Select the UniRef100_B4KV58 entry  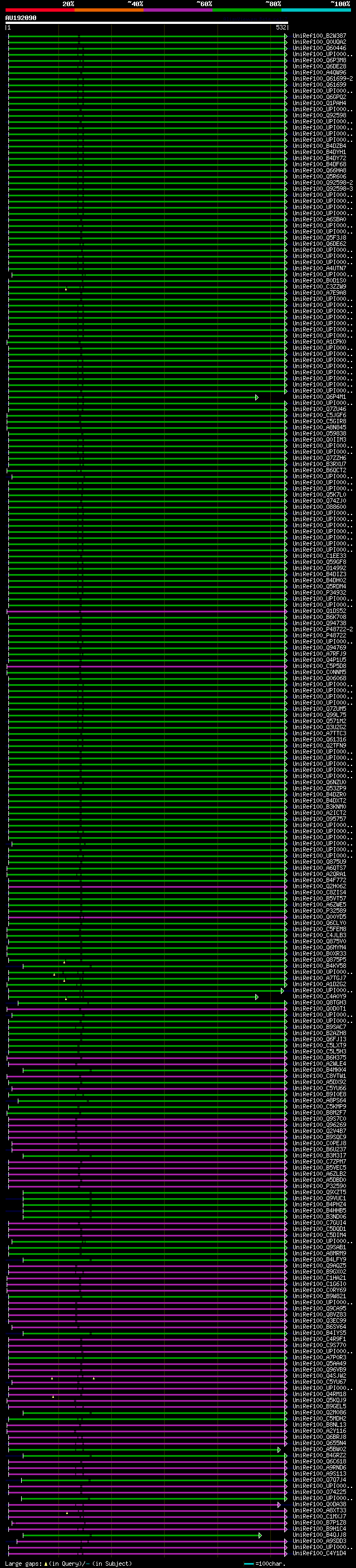click(x=319, y=967)
